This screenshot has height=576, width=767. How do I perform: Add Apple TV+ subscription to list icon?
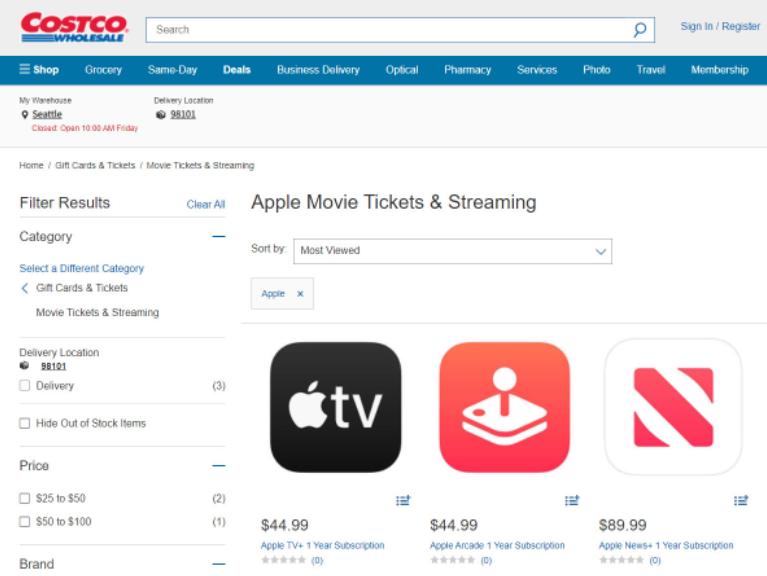(x=403, y=500)
